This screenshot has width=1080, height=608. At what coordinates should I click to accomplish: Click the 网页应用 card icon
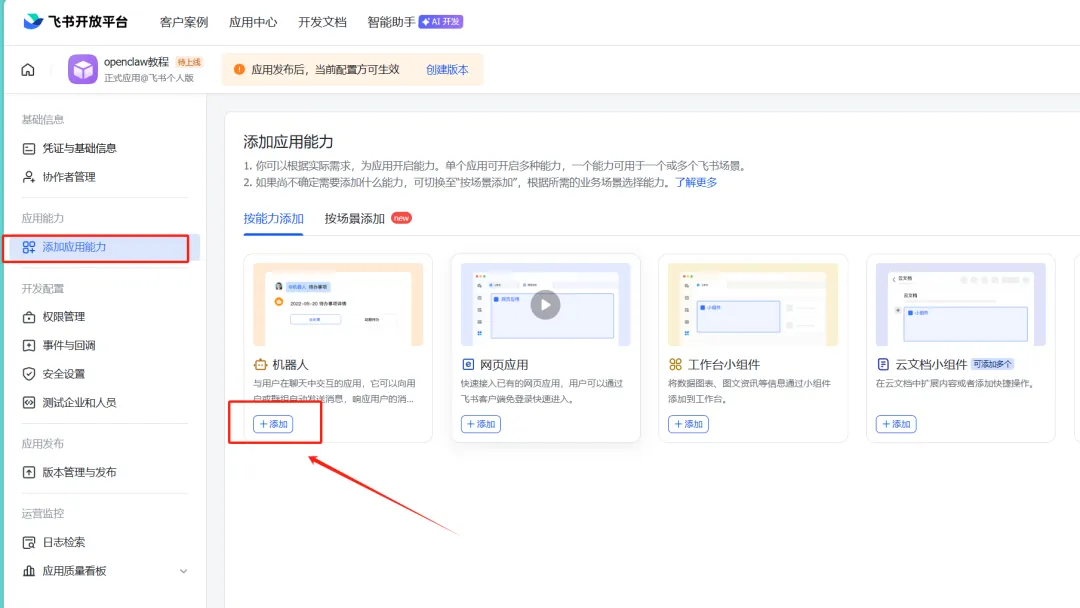tap(468, 364)
